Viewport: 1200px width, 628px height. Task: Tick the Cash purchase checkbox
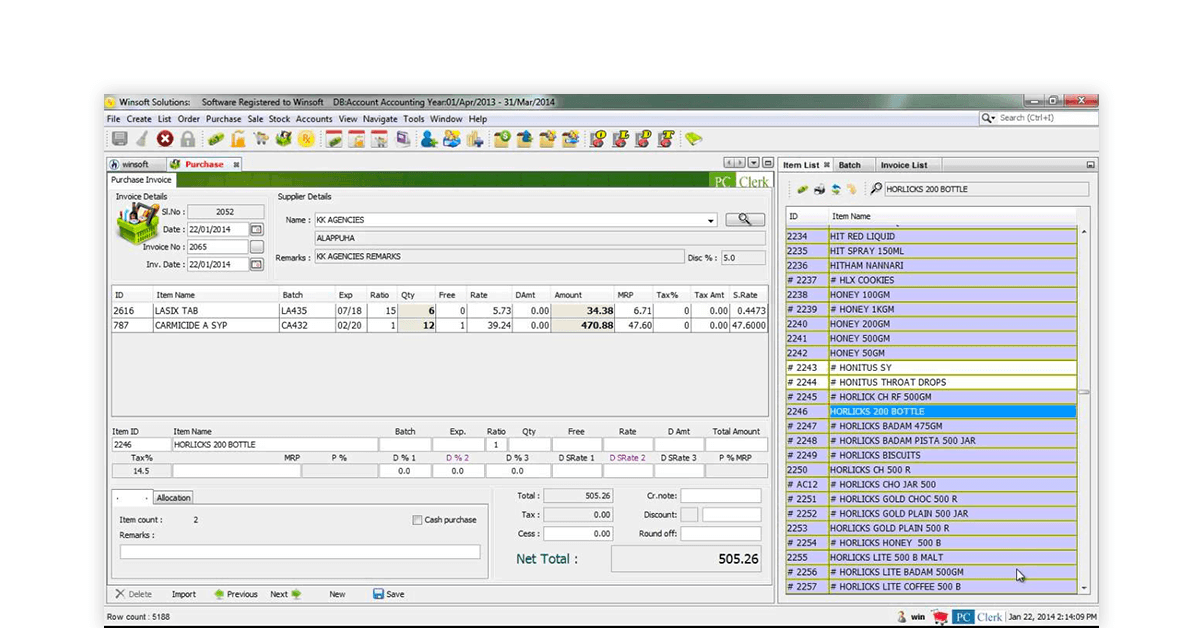click(x=417, y=520)
